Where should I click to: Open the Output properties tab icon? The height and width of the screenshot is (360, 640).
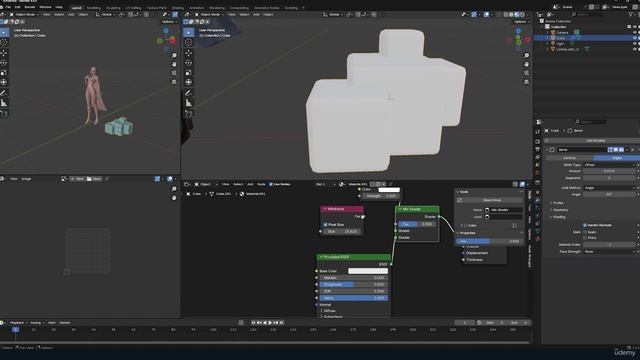point(538,149)
